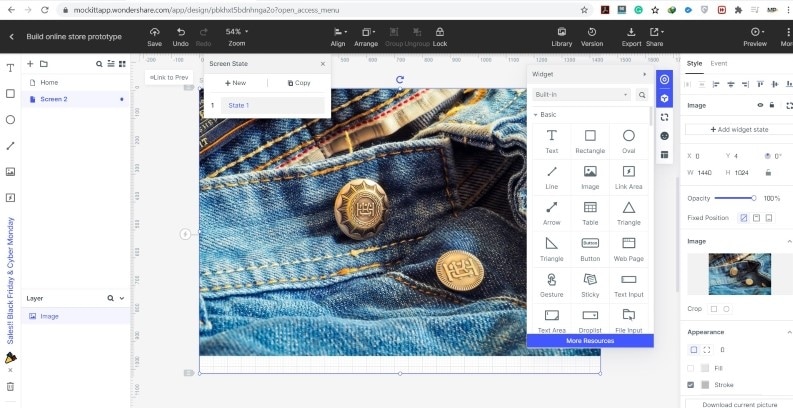This screenshot has width=793, height=408.
Task: Click the Undo arrow
Action: tap(180, 32)
